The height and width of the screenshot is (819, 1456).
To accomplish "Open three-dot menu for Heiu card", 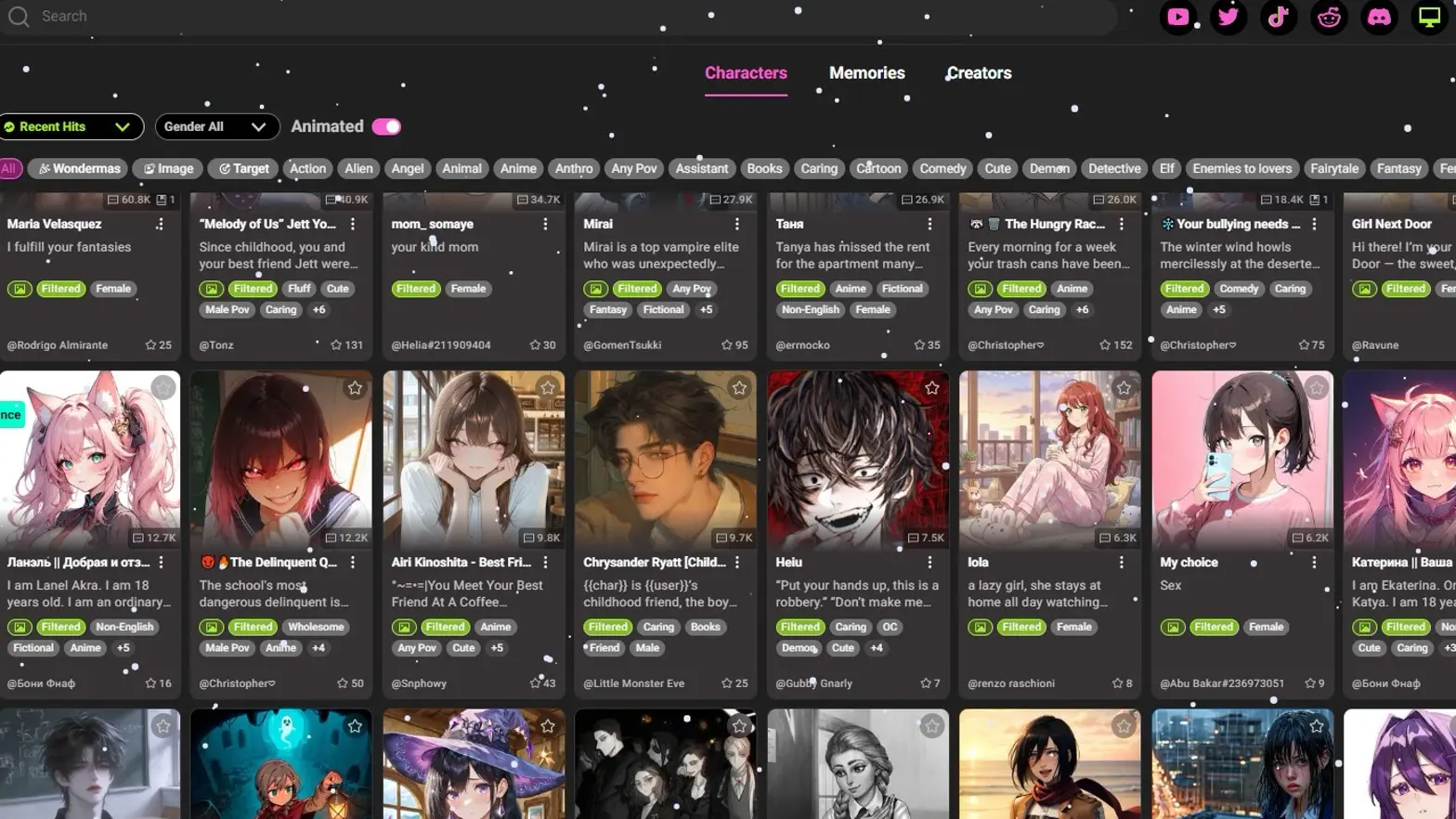I will [x=929, y=563].
